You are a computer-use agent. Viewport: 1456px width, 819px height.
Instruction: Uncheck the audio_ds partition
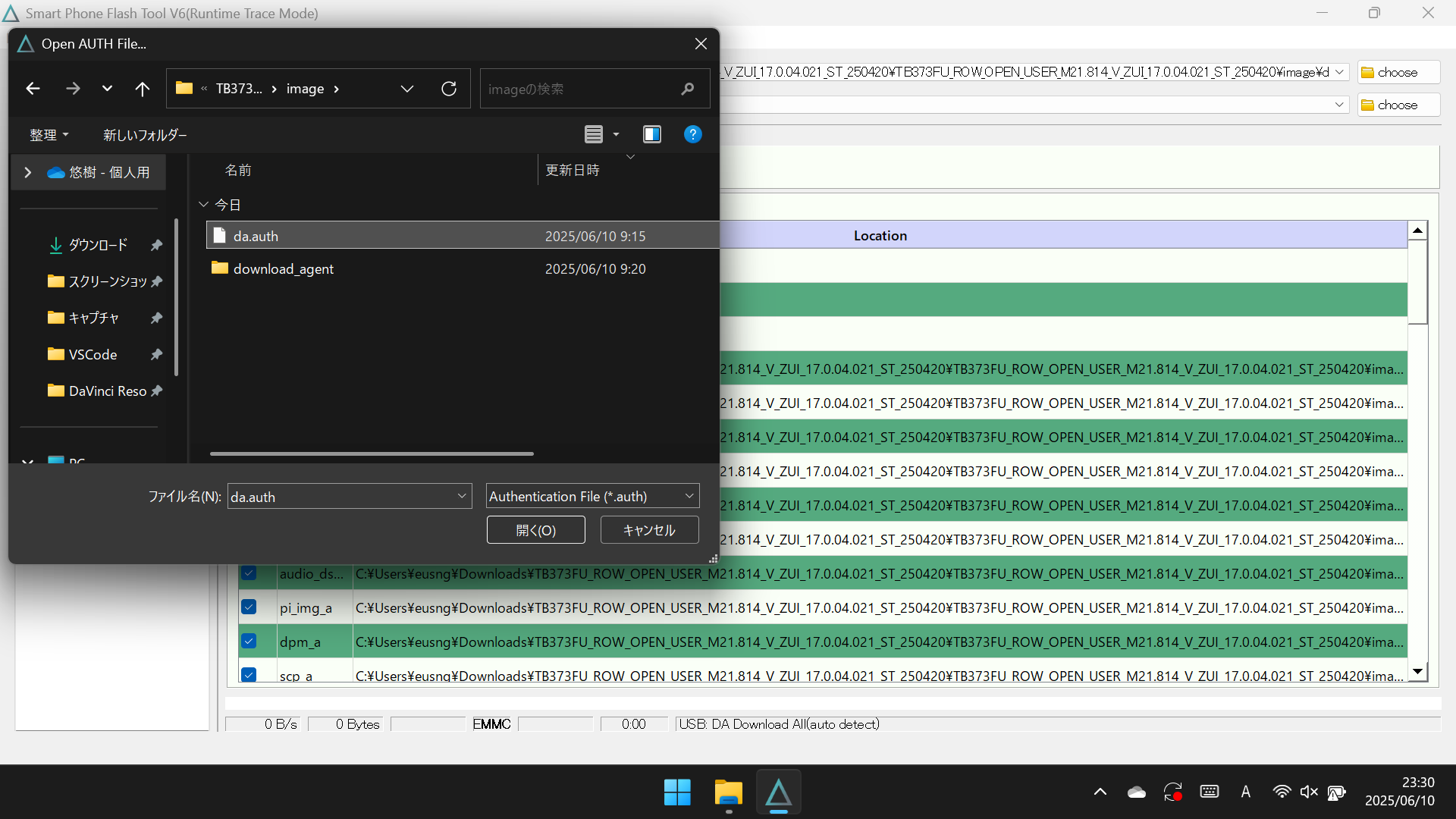pos(249,574)
